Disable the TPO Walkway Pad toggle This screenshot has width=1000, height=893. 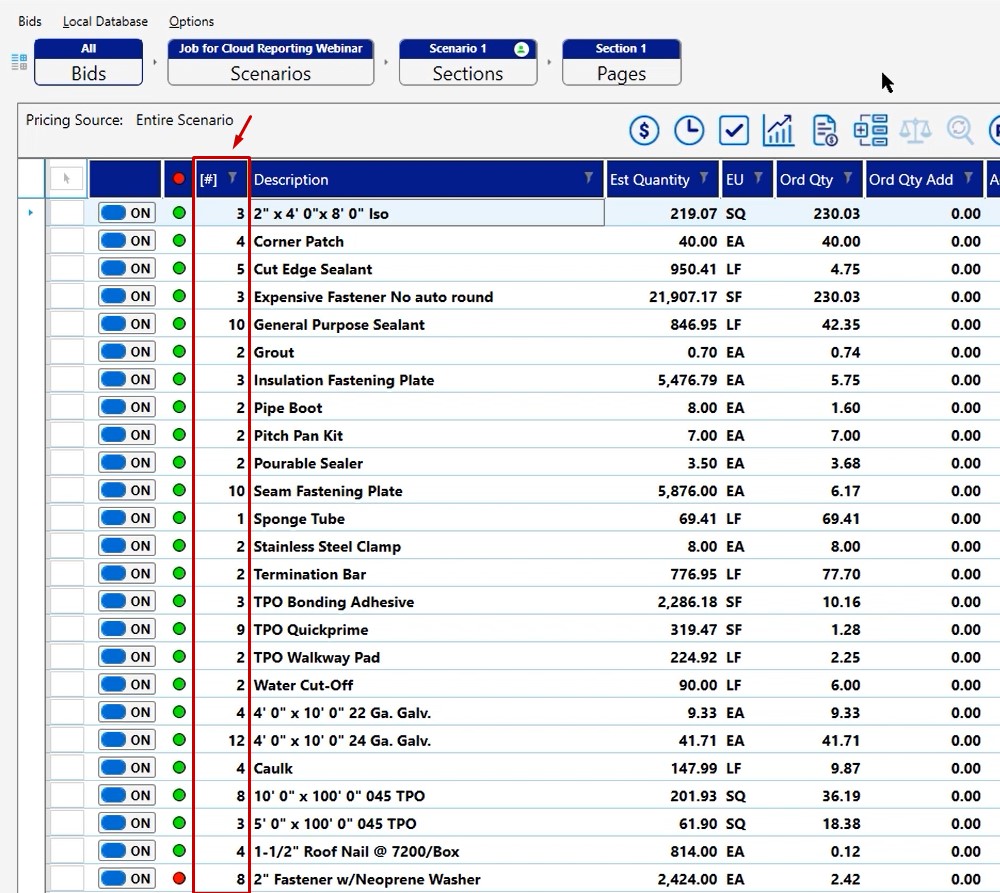point(126,657)
